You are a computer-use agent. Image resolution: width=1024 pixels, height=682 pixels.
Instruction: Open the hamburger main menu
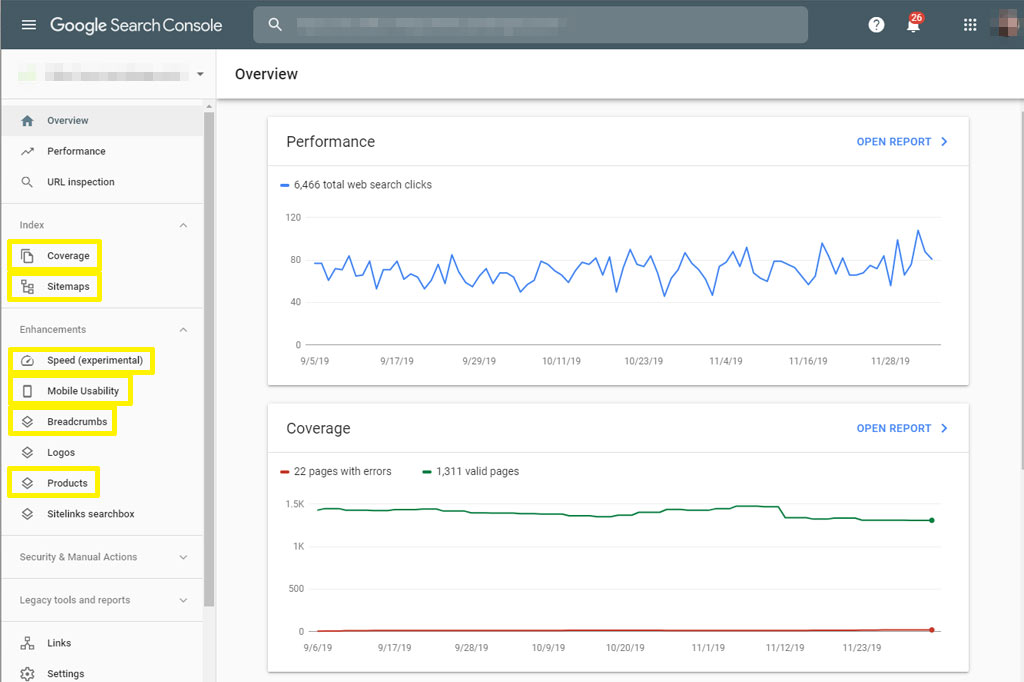click(x=28, y=25)
